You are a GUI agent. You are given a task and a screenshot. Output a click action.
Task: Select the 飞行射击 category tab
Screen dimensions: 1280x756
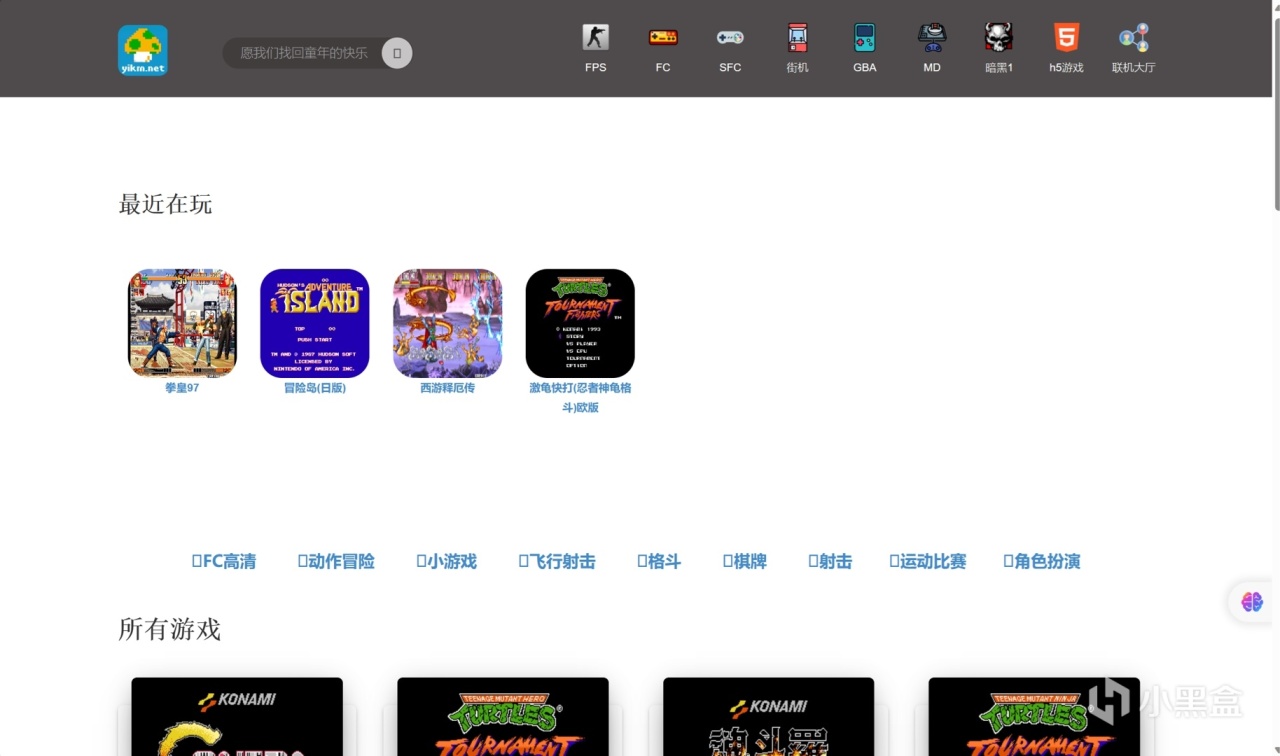click(x=557, y=562)
